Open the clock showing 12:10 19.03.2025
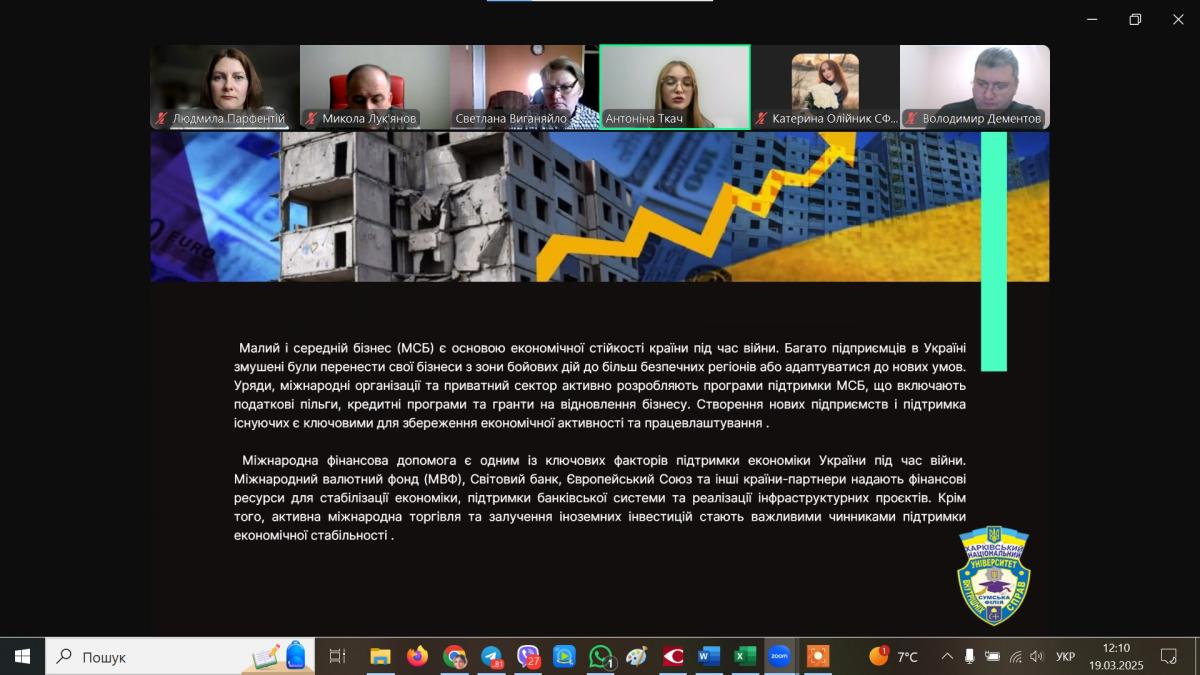1200x675 pixels. coord(1116,656)
